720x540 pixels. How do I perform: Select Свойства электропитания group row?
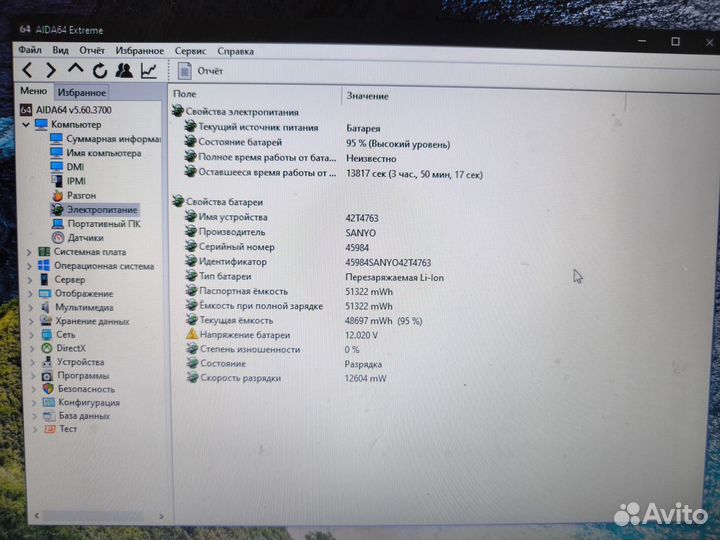click(236, 112)
